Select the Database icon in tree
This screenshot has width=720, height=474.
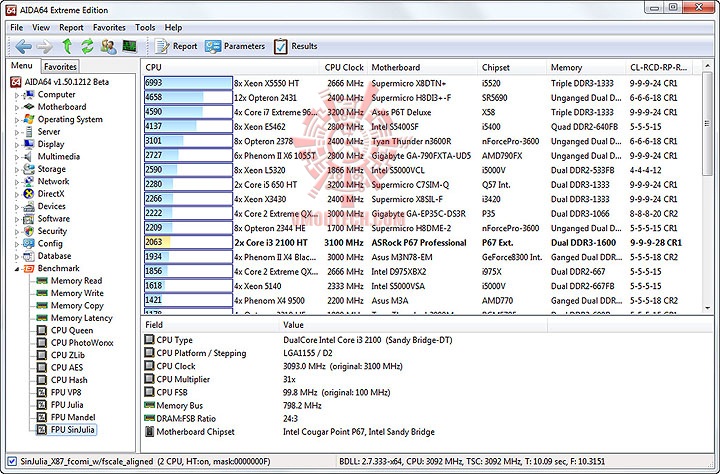[x=28, y=256]
